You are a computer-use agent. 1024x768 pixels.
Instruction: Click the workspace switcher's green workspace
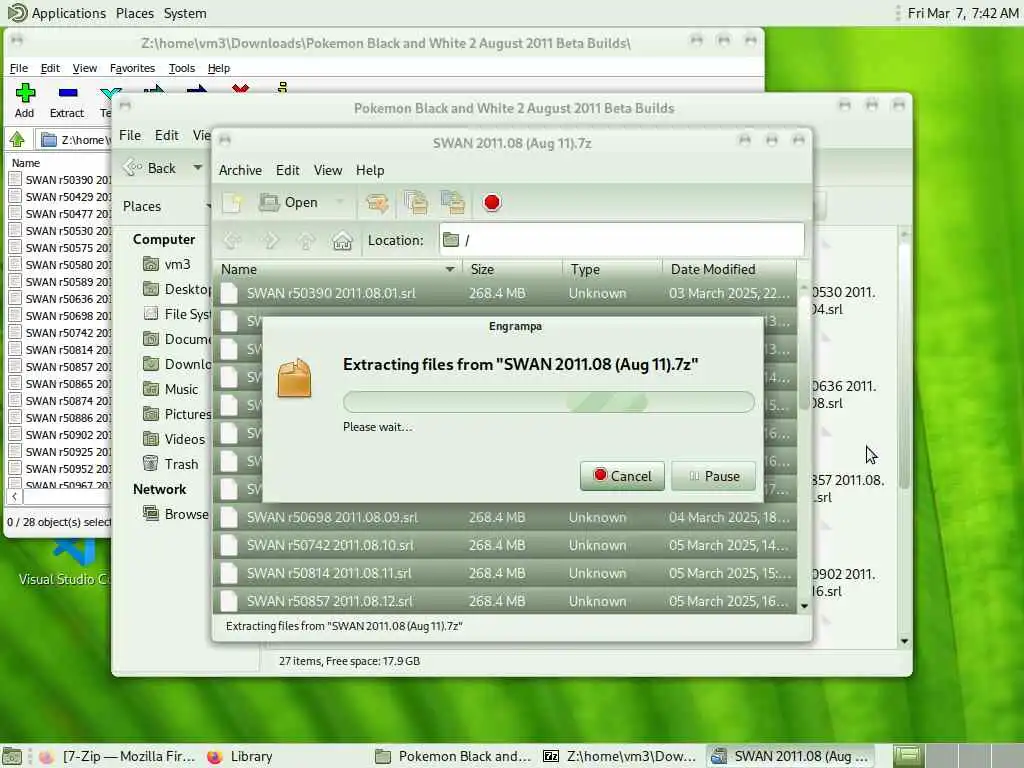click(x=907, y=756)
